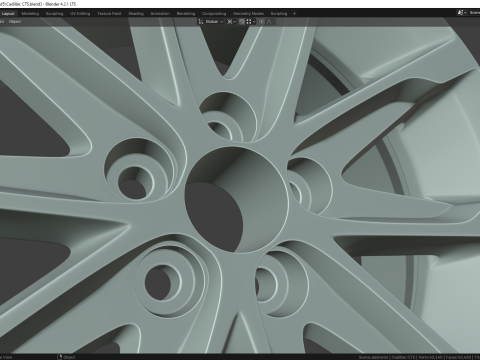This screenshot has height=360, width=480.
Task: Expand the snapping options dropdown arrow
Action: click(254, 22)
